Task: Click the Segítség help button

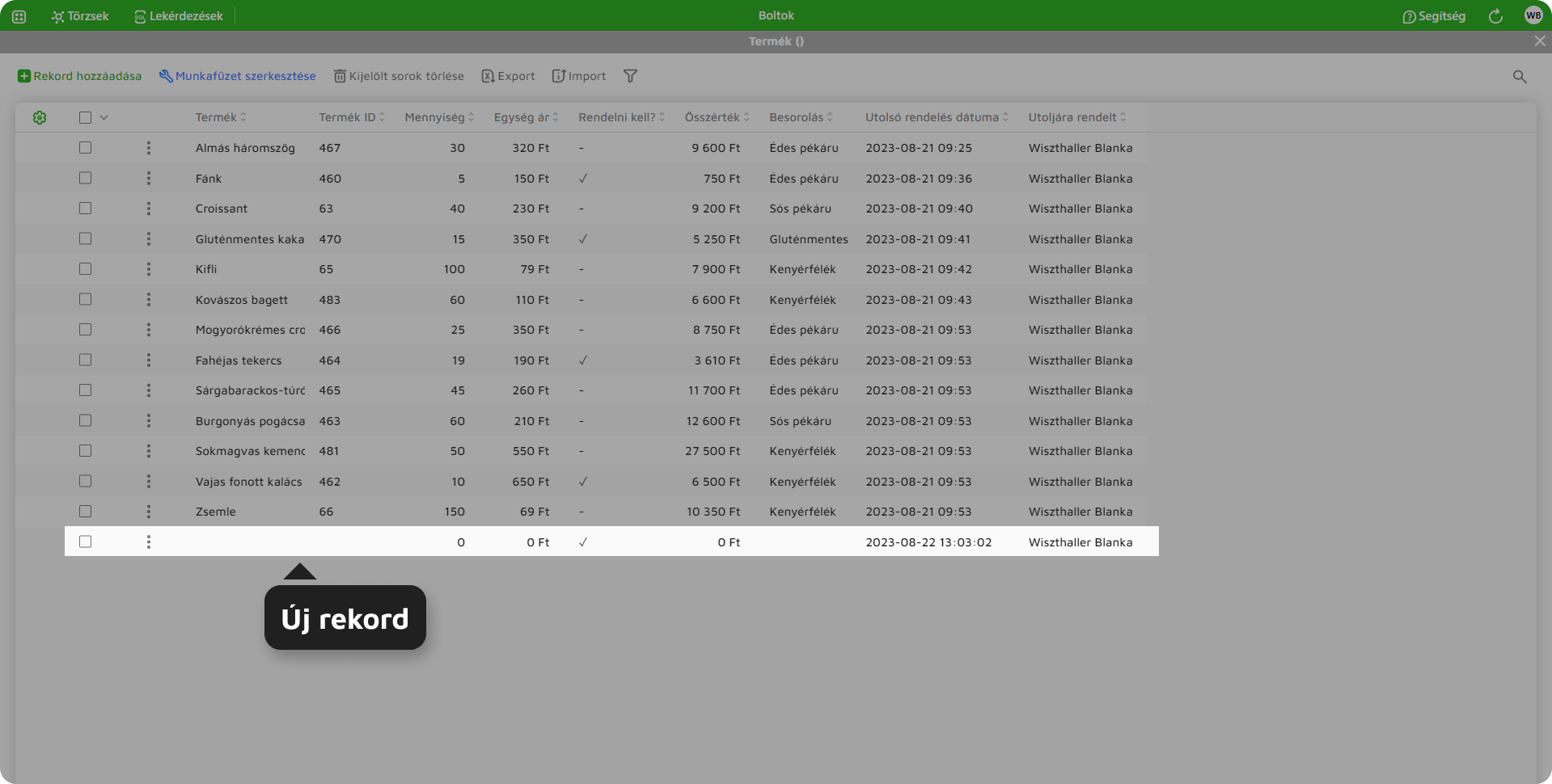Action: [x=1434, y=16]
